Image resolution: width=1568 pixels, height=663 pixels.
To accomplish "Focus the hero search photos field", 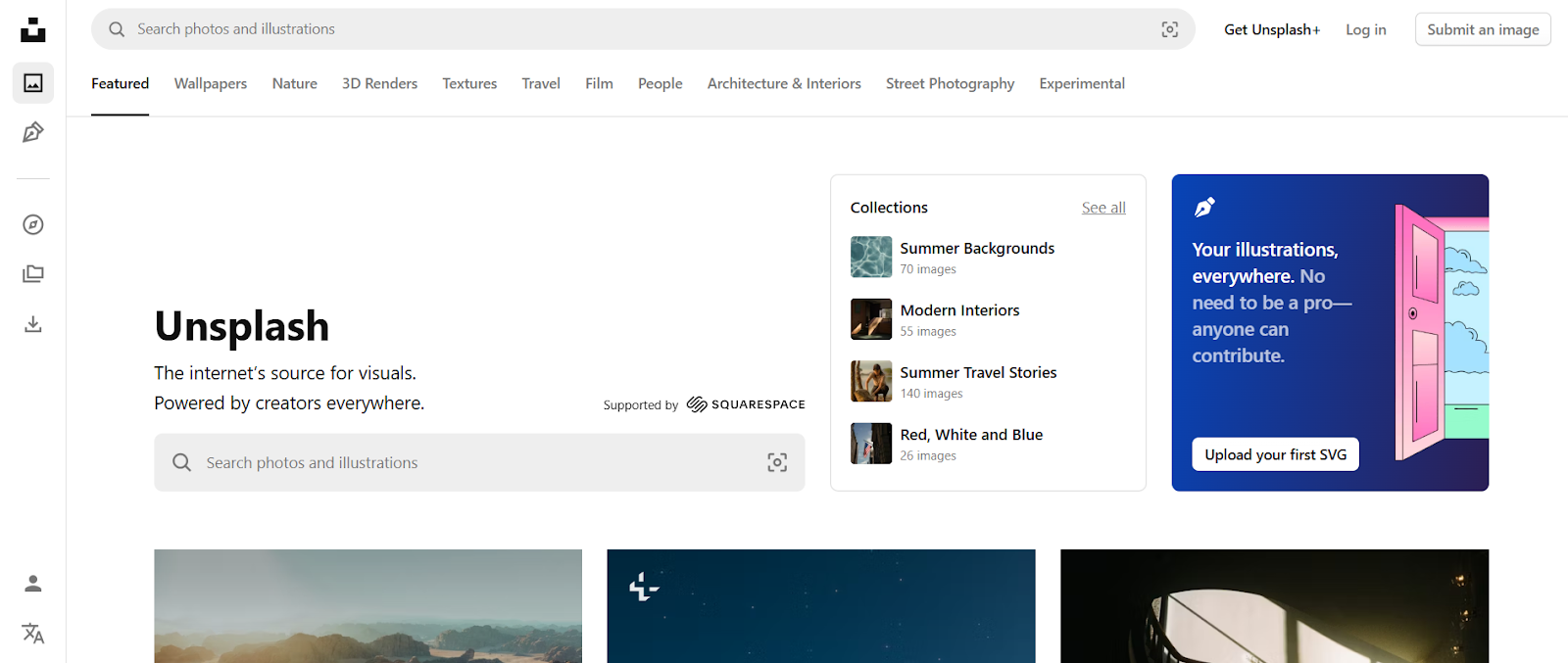I will (x=479, y=462).
